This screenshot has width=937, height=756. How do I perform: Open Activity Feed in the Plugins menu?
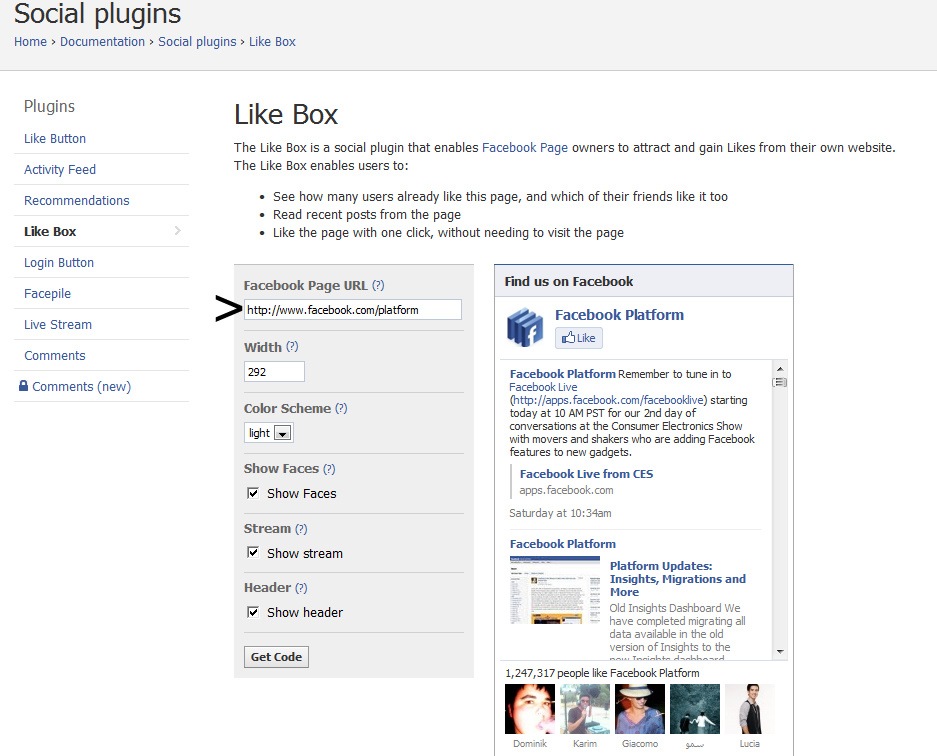coord(60,170)
